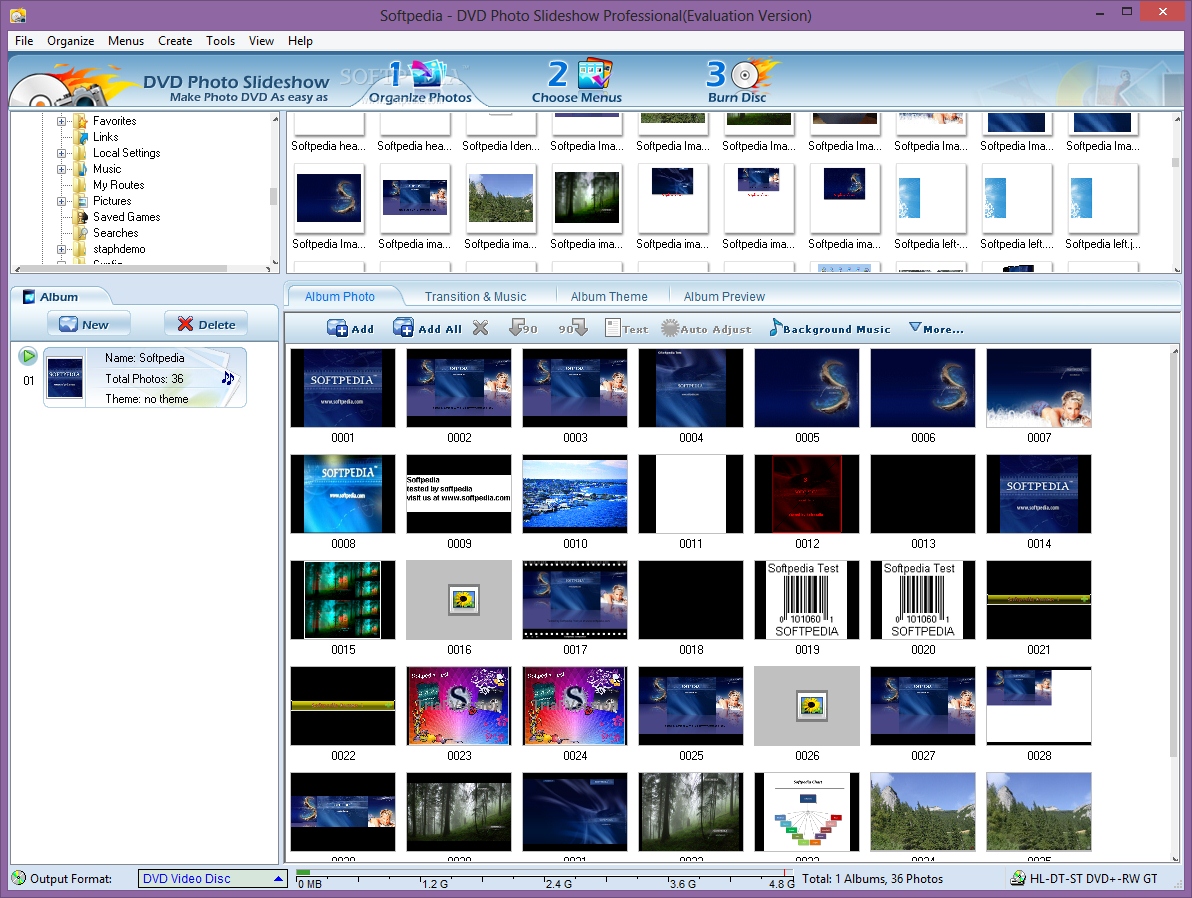This screenshot has height=898, width=1192.
Task: Click the Auto Adjust gear icon
Action: (670, 328)
